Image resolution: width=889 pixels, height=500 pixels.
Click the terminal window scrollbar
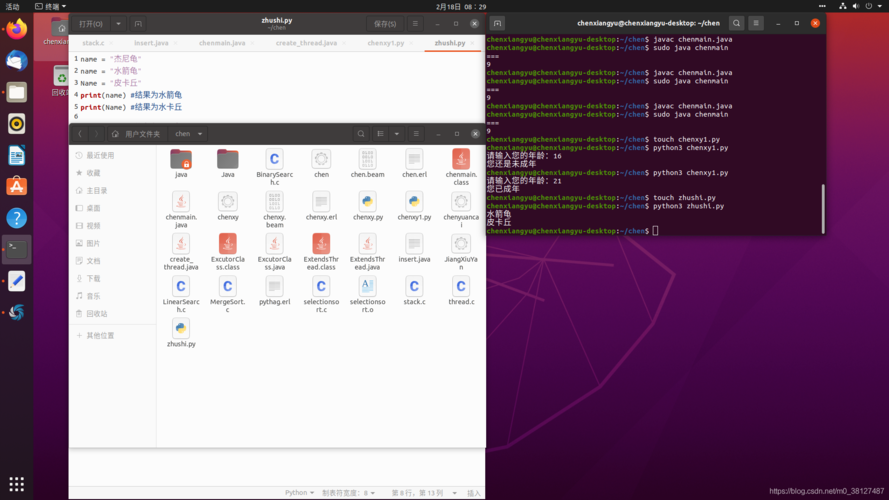pos(823,207)
